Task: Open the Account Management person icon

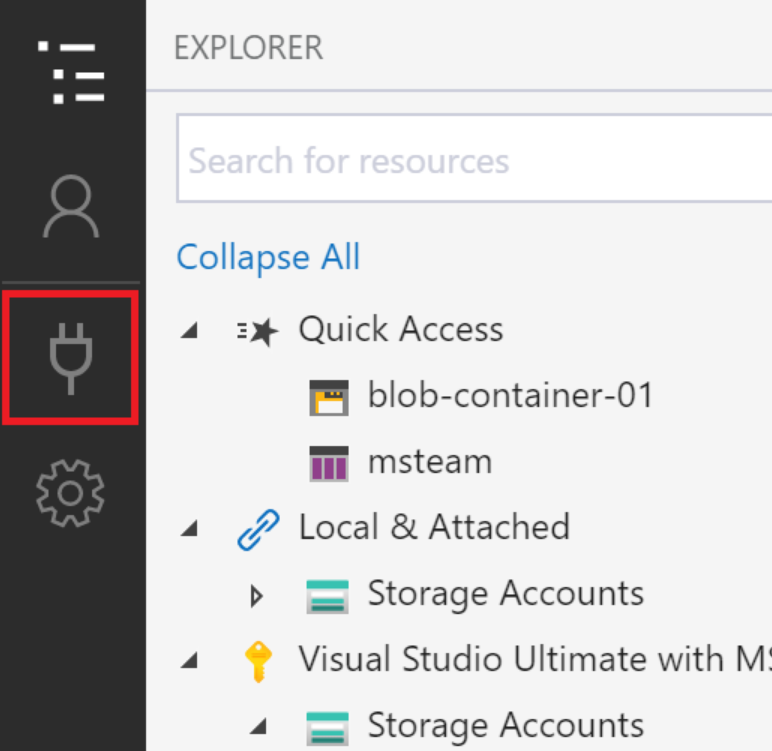Action: [71, 206]
